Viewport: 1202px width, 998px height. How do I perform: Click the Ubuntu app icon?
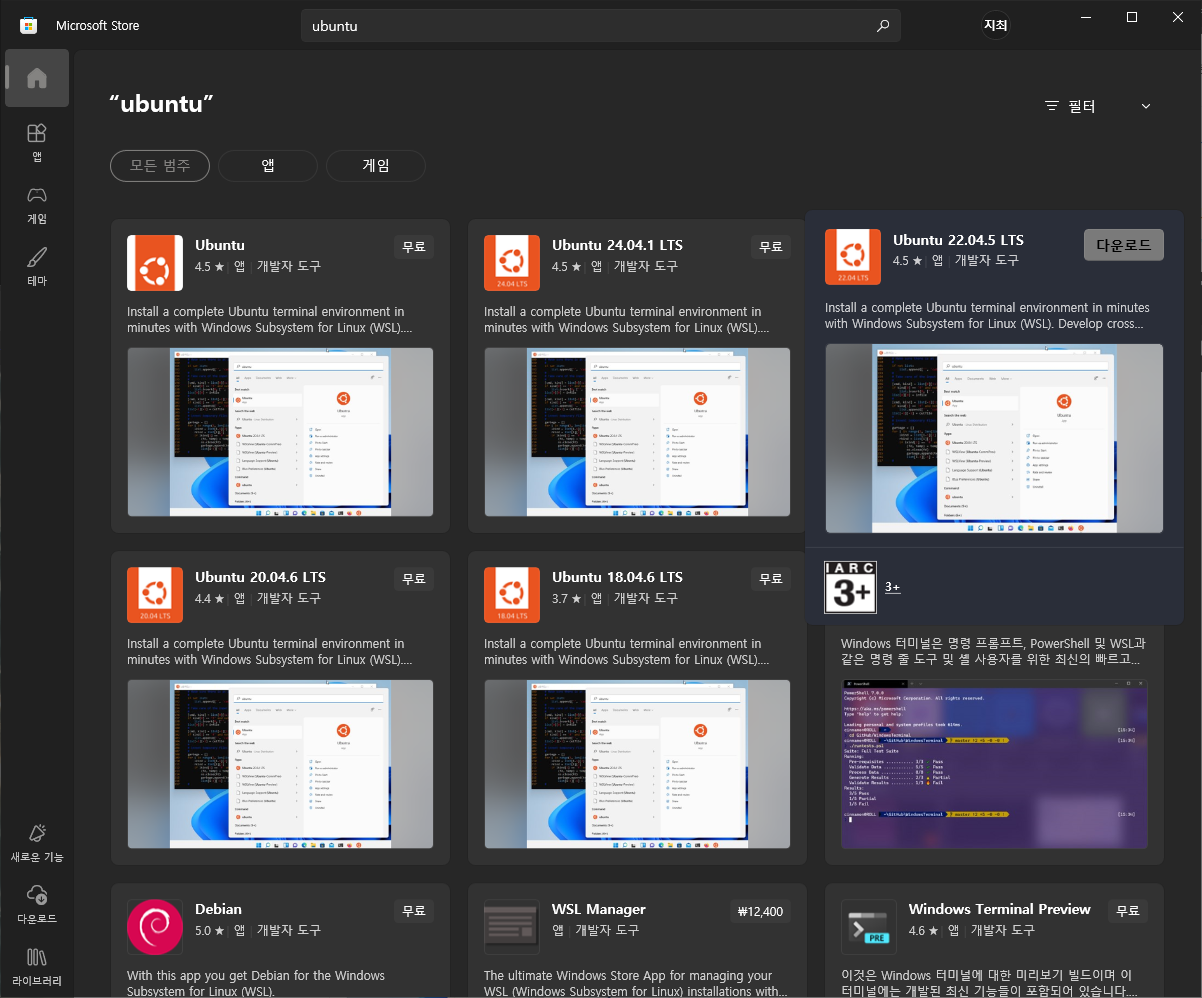(x=155, y=263)
